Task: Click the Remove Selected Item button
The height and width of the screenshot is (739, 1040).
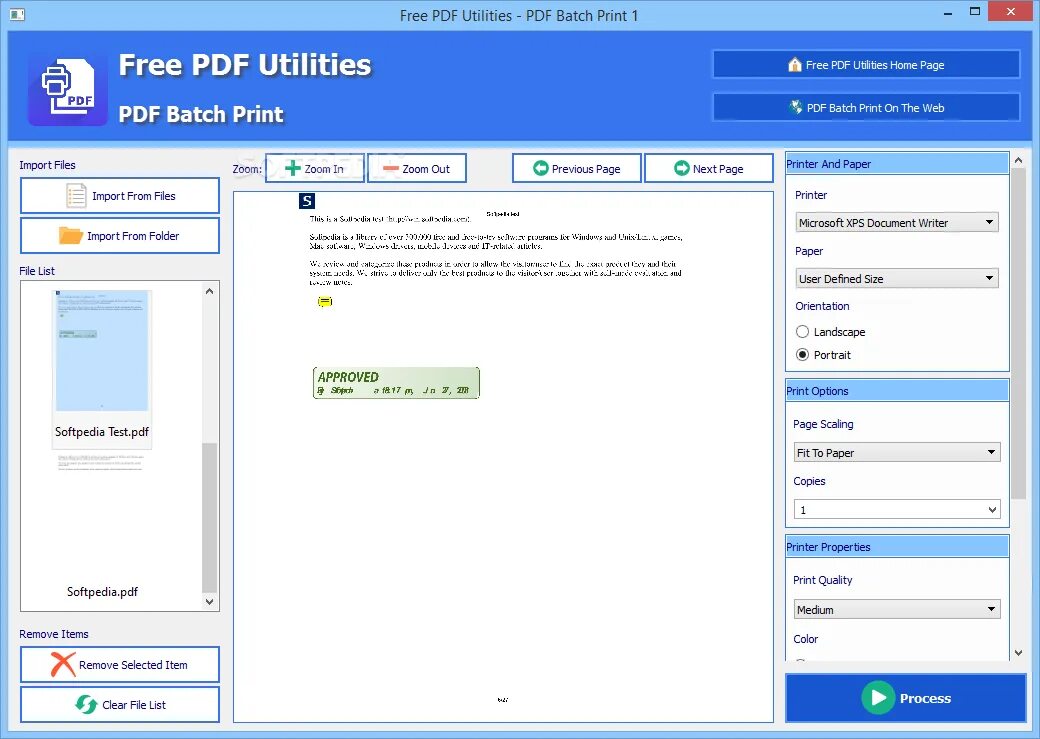Action: [x=119, y=665]
